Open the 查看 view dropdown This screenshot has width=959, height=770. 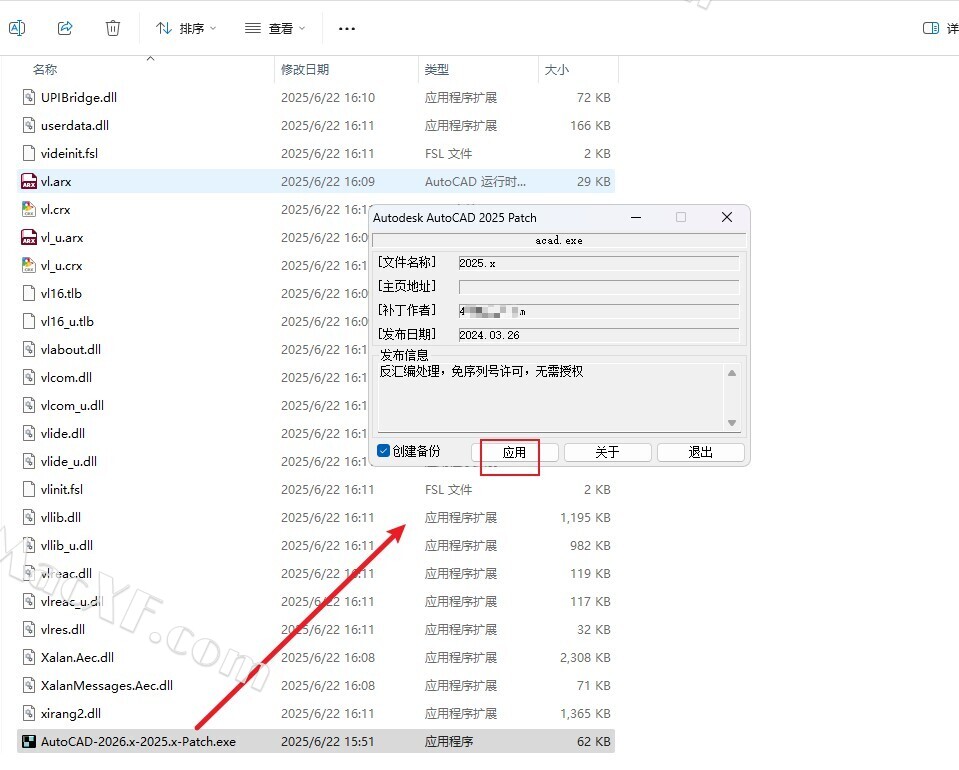coord(275,28)
